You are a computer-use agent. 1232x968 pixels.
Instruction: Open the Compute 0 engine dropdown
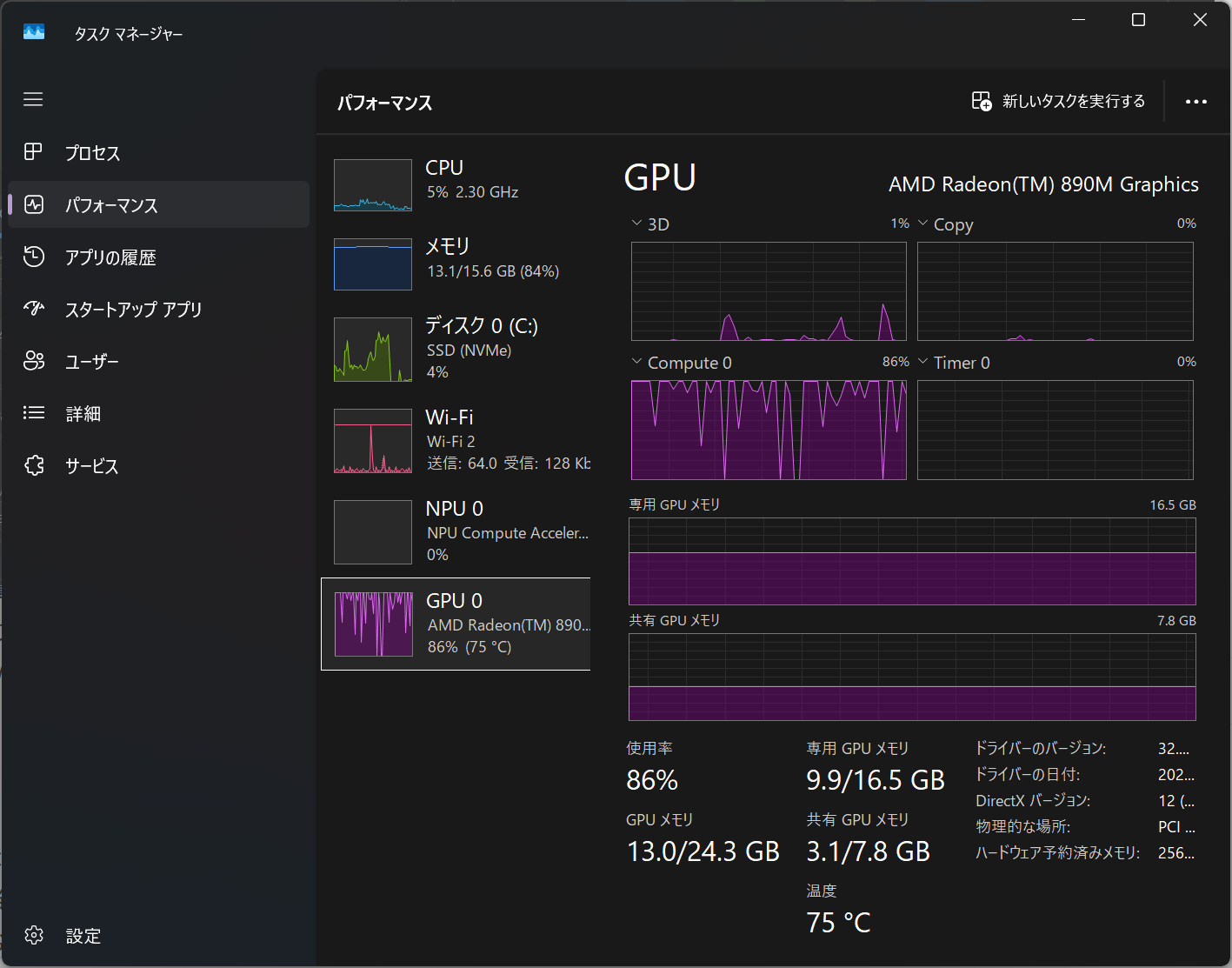click(x=637, y=362)
